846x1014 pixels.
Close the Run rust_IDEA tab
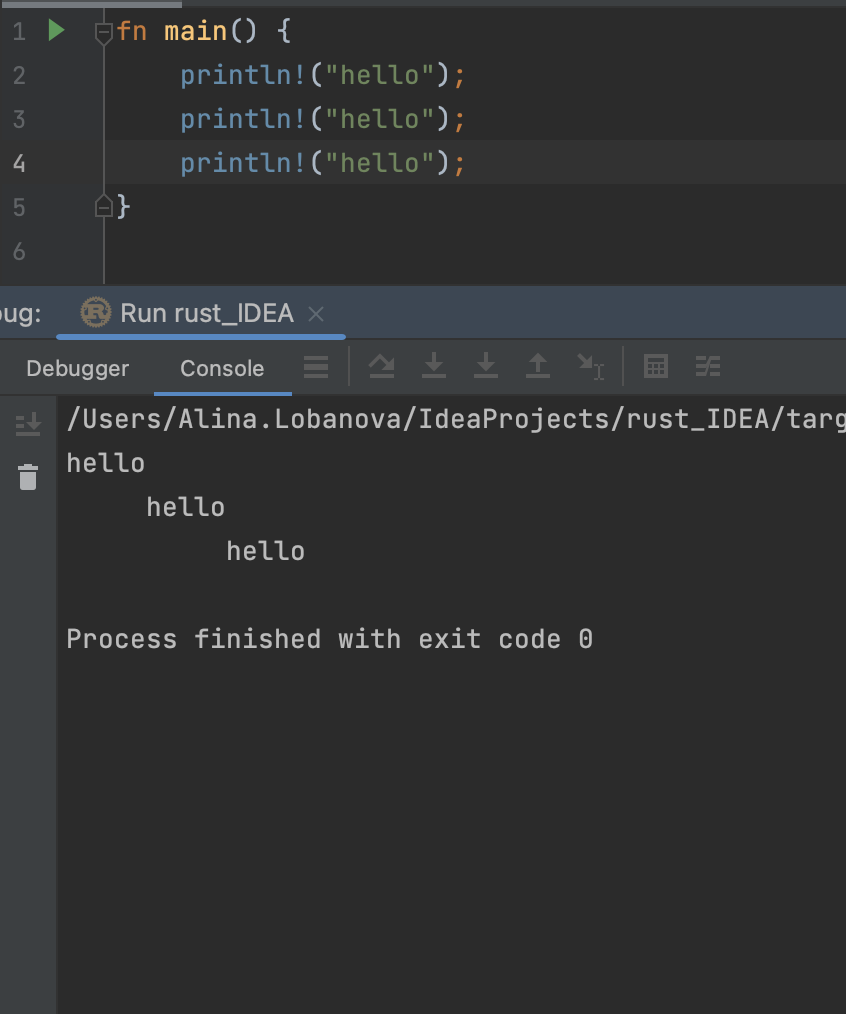click(315, 313)
